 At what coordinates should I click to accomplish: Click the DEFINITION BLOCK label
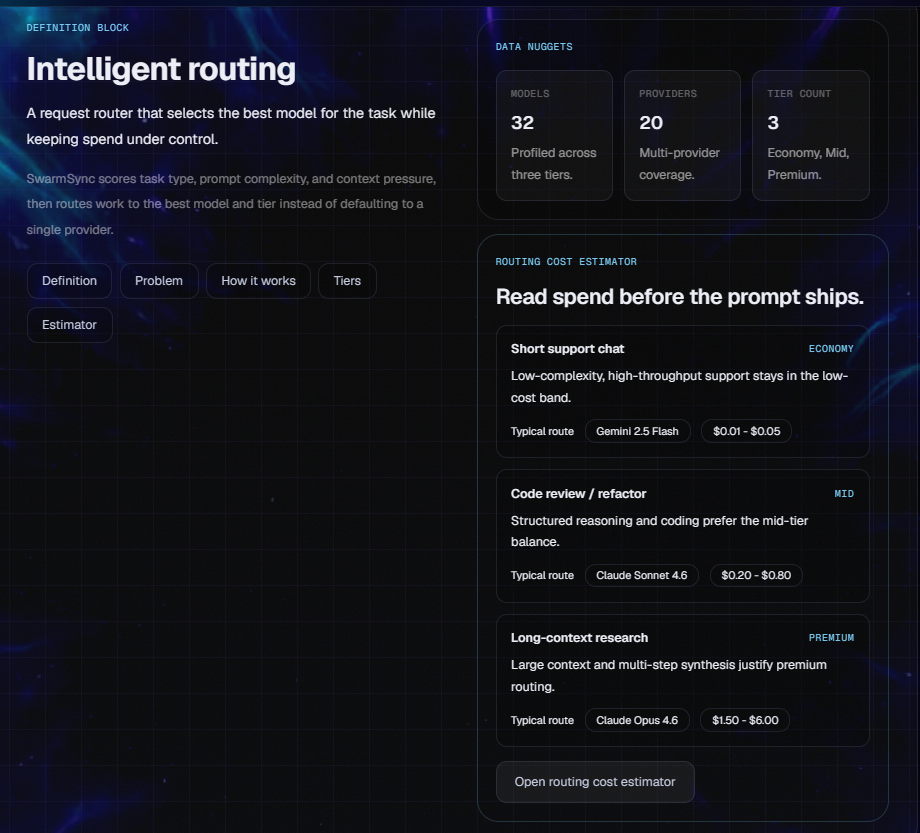click(x=77, y=28)
